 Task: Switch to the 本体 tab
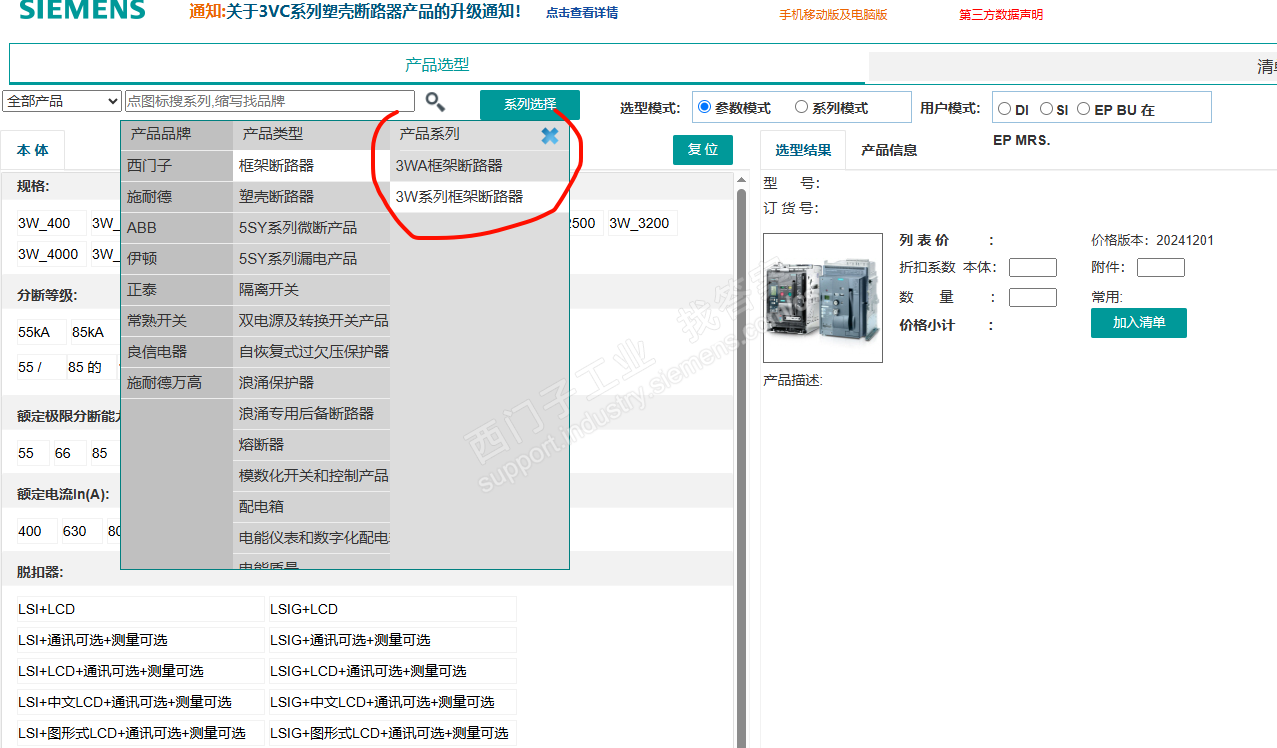tap(32, 150)
